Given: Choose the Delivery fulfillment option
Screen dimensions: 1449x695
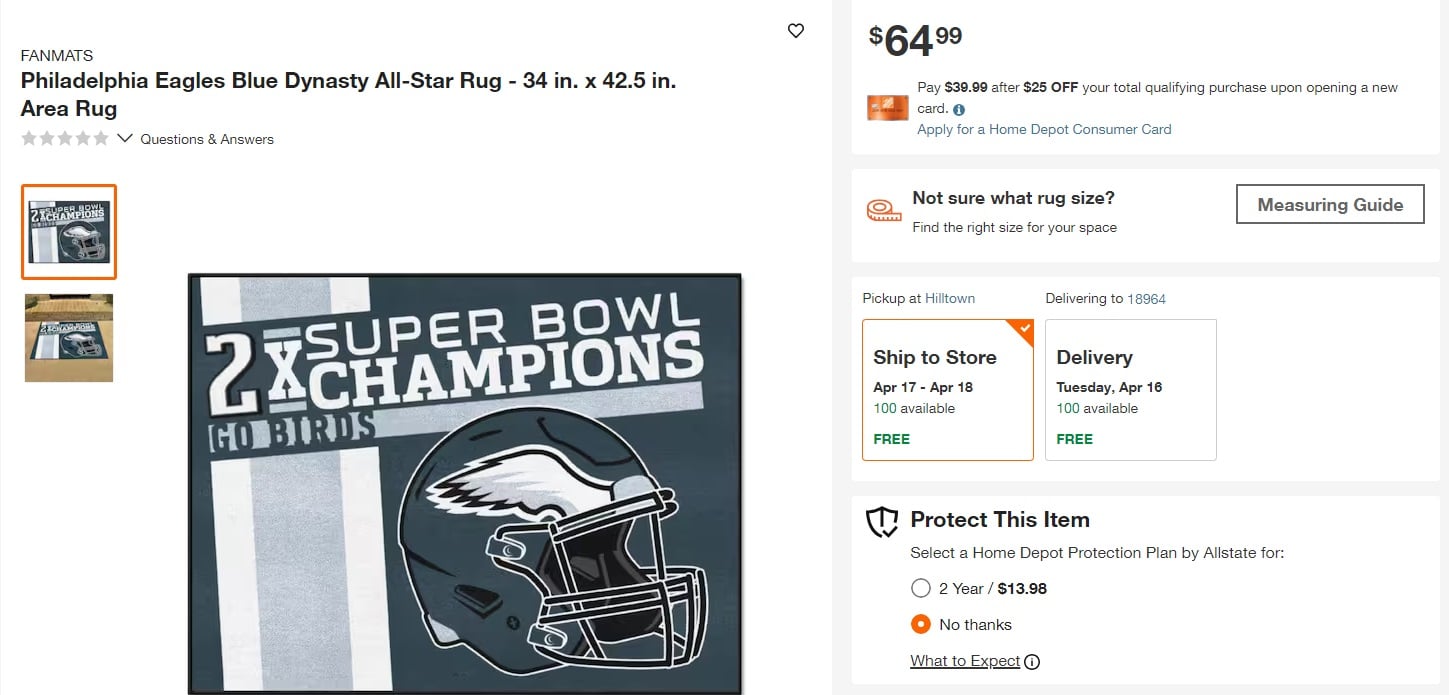Looking at the screenshot, I should pos(1130,390).
